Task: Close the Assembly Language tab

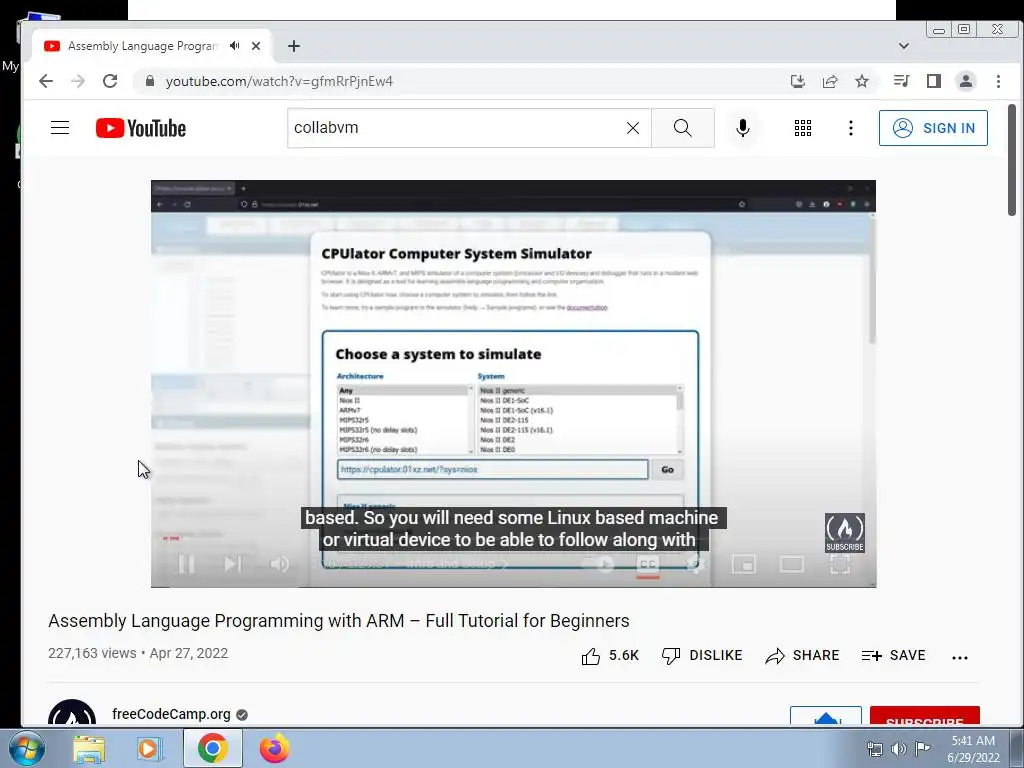Action: pos(256,46)
